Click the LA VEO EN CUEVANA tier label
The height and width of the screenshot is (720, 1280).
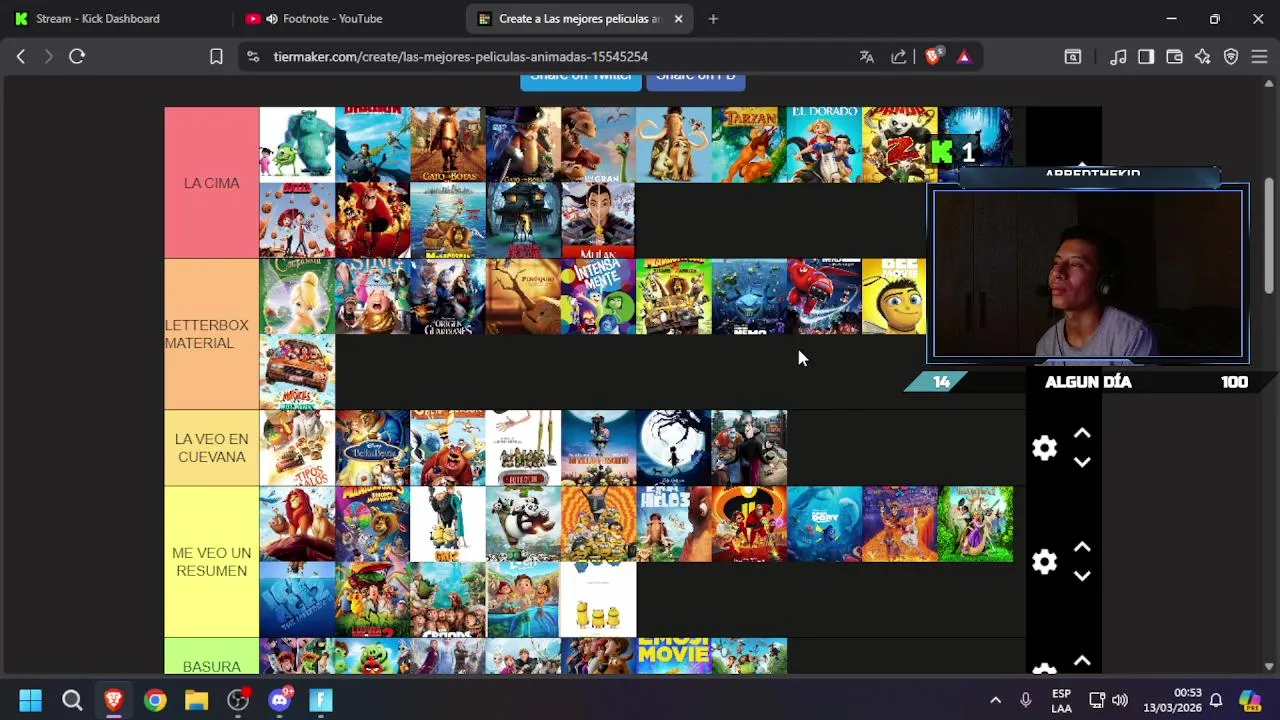pos(211,448)
